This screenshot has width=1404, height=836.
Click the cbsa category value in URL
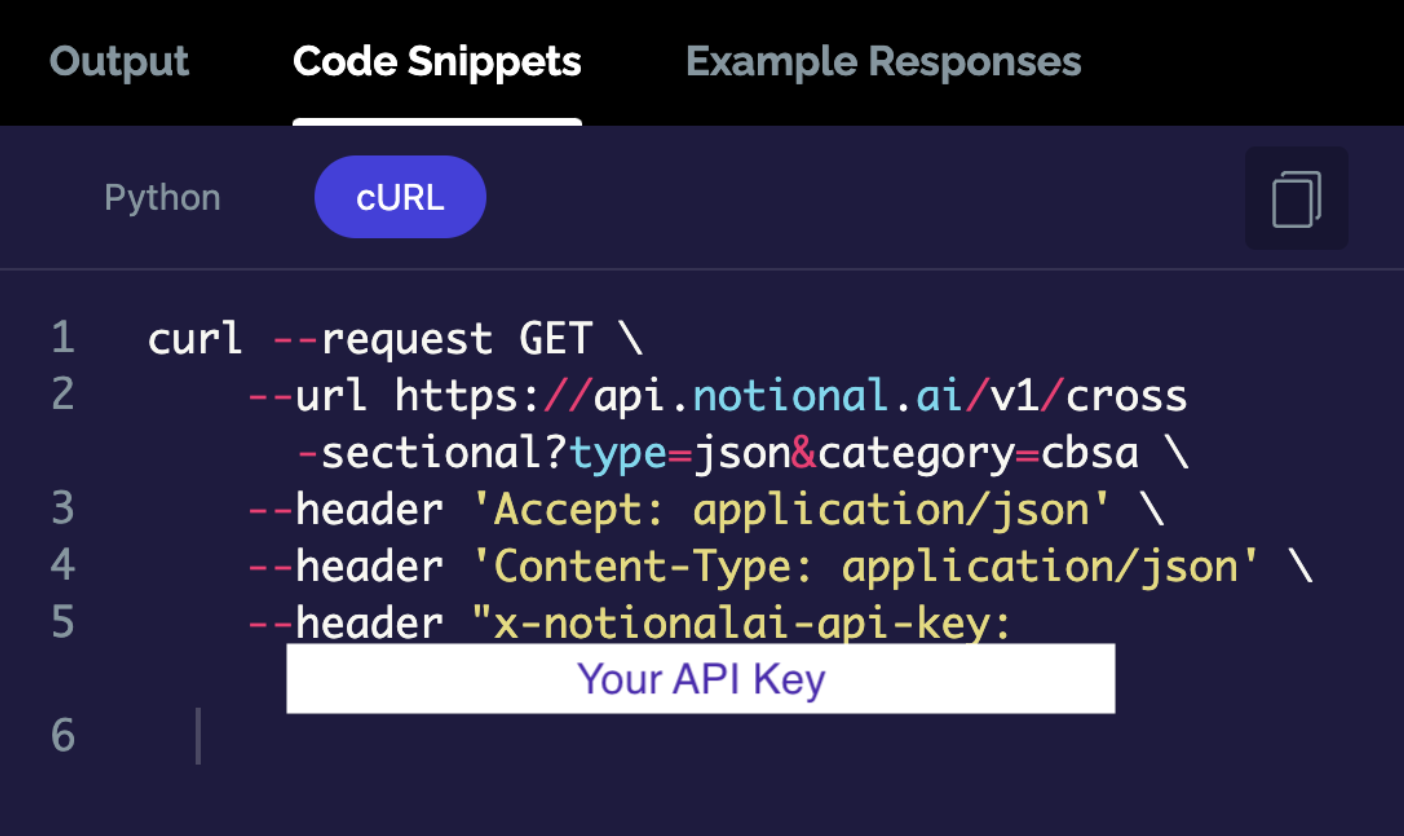pos(1090,453)
